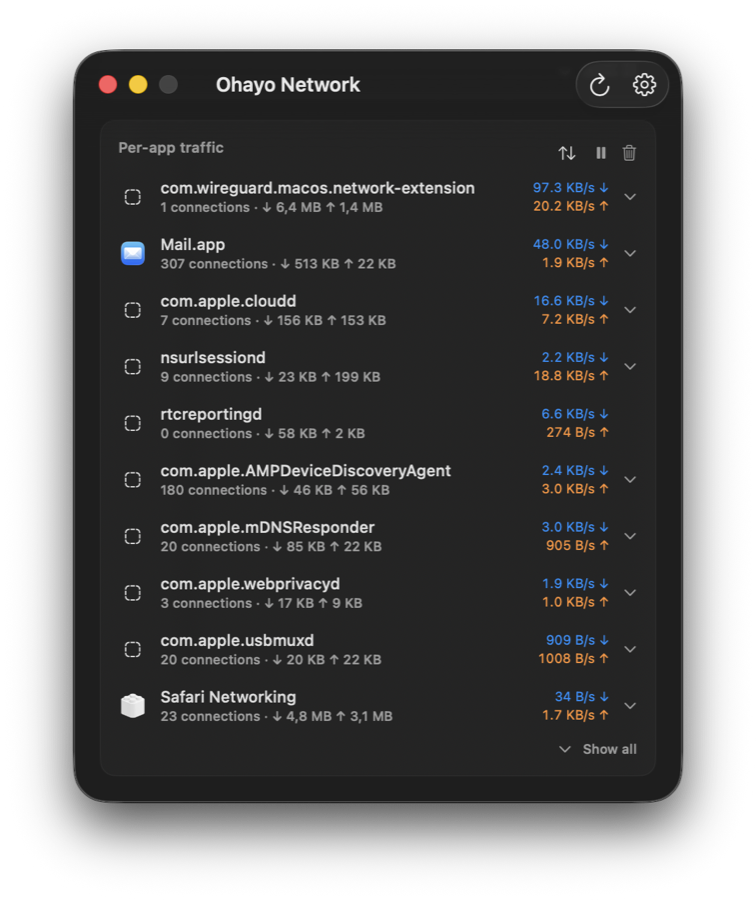Image resolution: width=756 pixels, height=900 pixels.
Task: Click placeholder icon beside com.apple.AMPDeviceDiscoveryAgent
Action: [133, 479]
